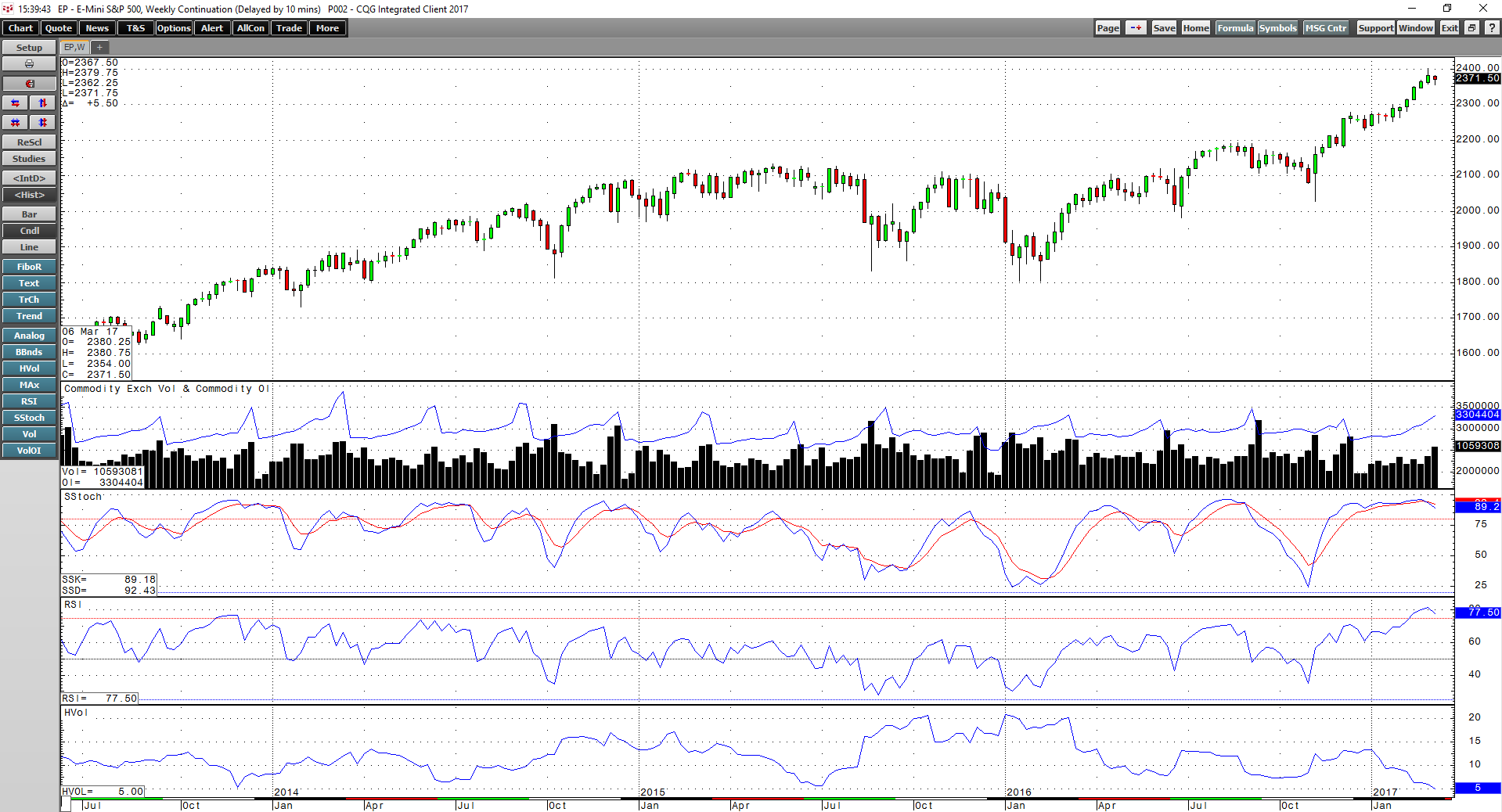Viewport: 1502px width, 812px height.
Task: Click the Page button
Action: pos(1108,28)
